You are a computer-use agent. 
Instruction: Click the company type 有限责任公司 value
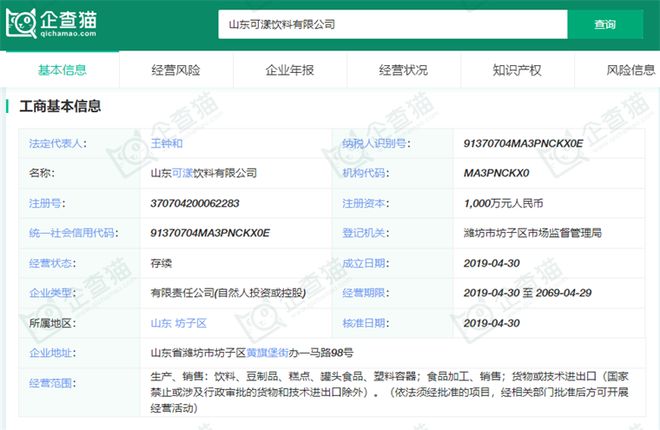pos(228,293)
